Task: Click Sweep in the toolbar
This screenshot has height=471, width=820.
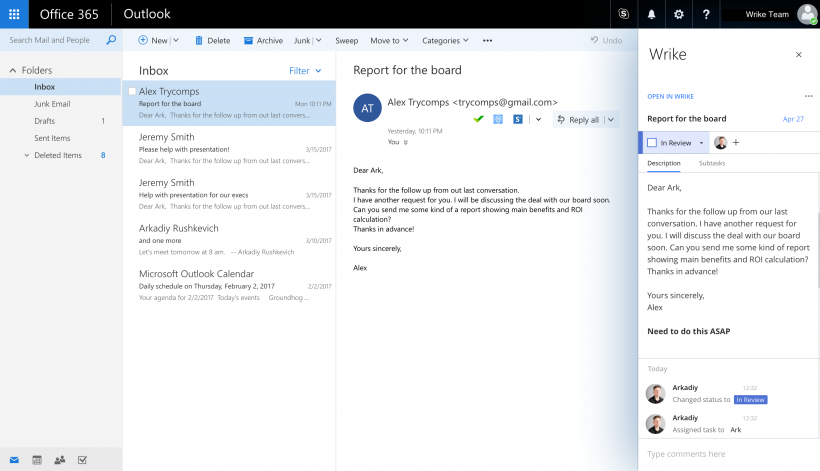Action: coord(346,40)
